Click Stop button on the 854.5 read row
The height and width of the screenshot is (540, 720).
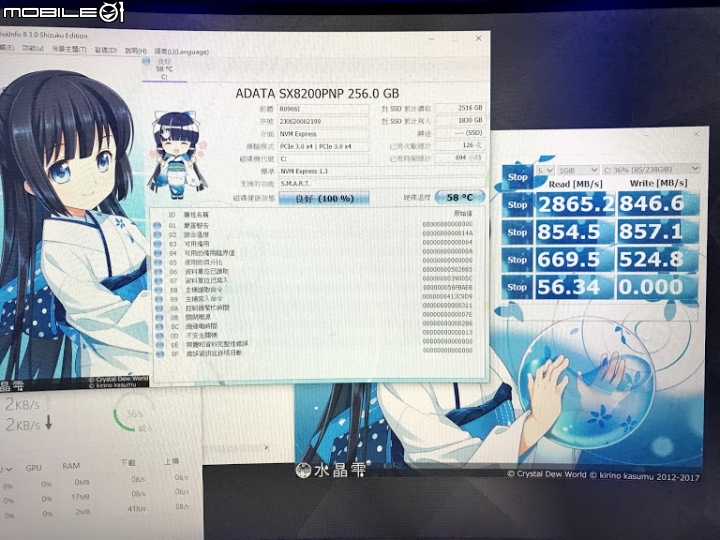tap(517, 232)
